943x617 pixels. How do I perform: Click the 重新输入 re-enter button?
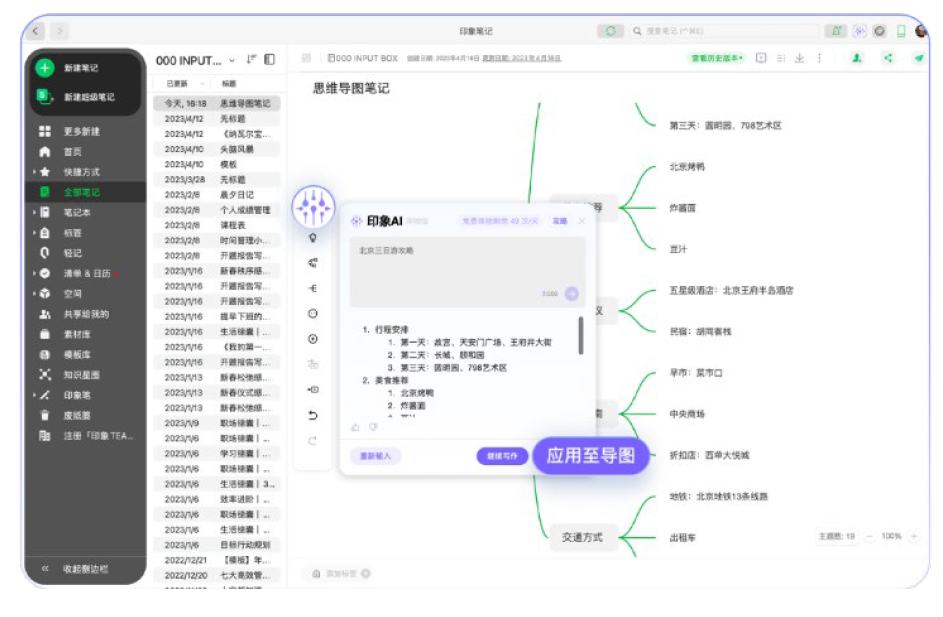375,456
